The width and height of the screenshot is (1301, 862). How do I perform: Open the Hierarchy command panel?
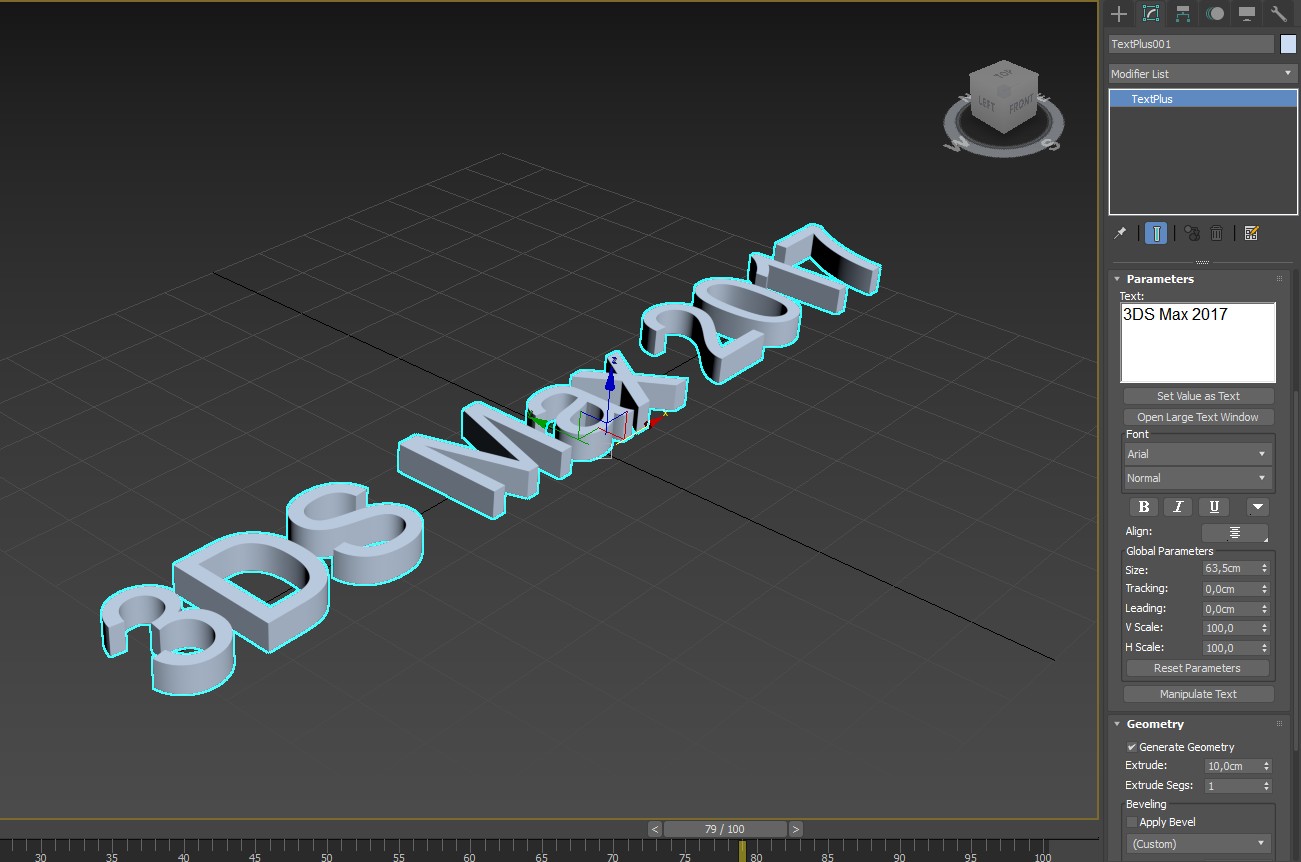pos(1182,14)
